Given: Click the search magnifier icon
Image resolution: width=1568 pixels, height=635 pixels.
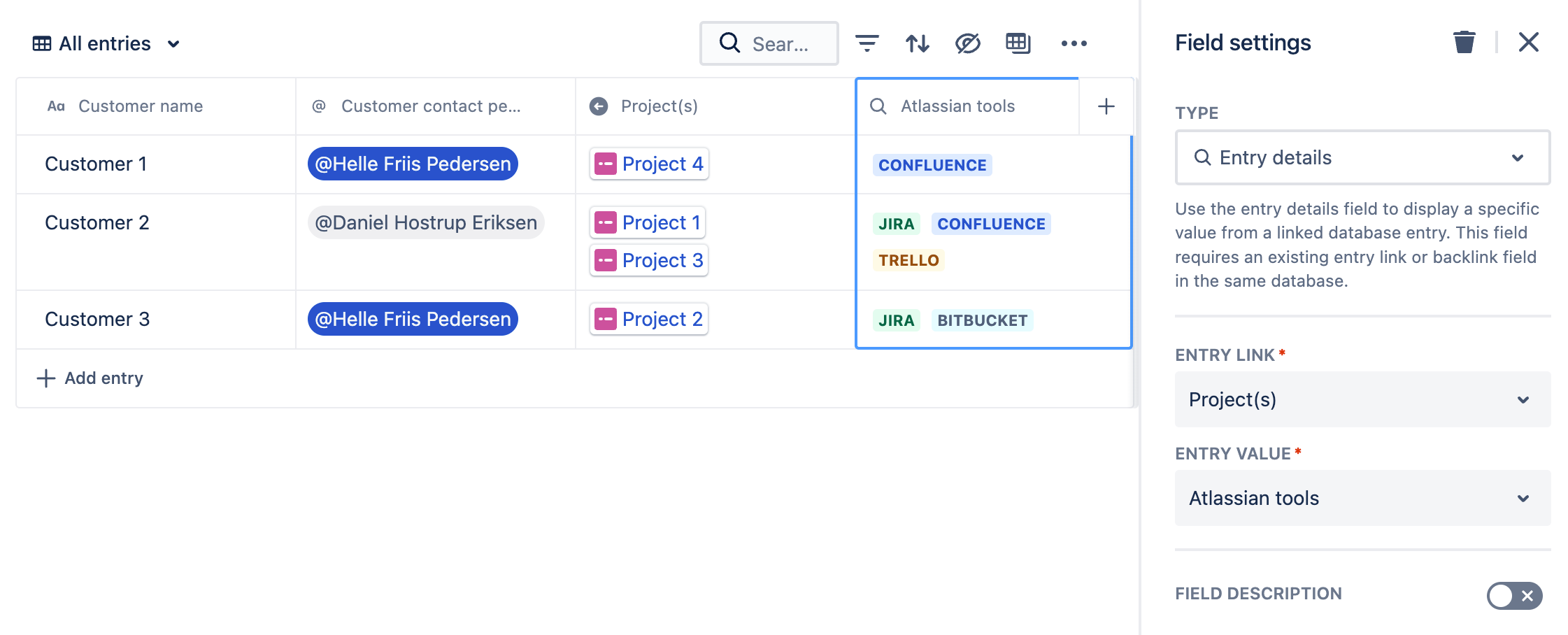Looking at the screenshot, I should [x=729, y=43].
